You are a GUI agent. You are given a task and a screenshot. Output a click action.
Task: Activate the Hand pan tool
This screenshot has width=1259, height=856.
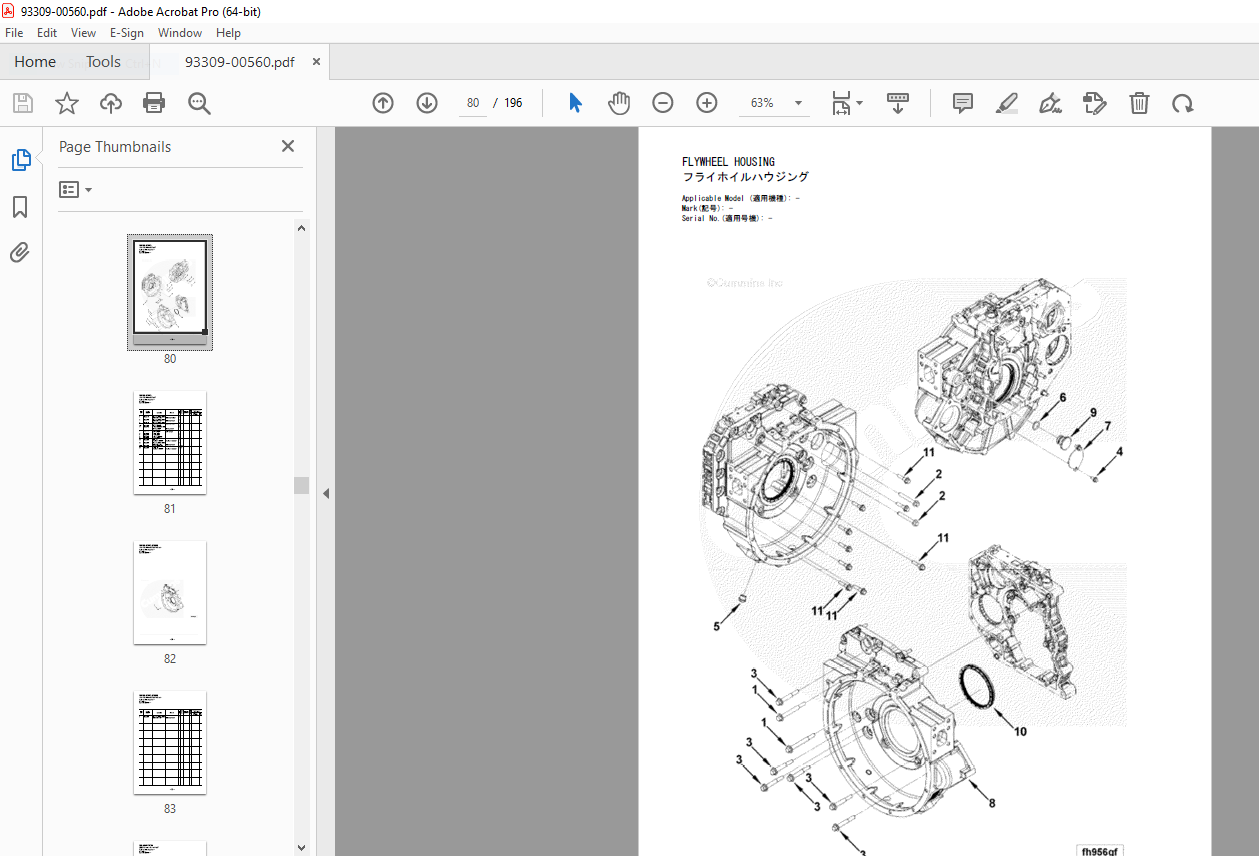620,103
